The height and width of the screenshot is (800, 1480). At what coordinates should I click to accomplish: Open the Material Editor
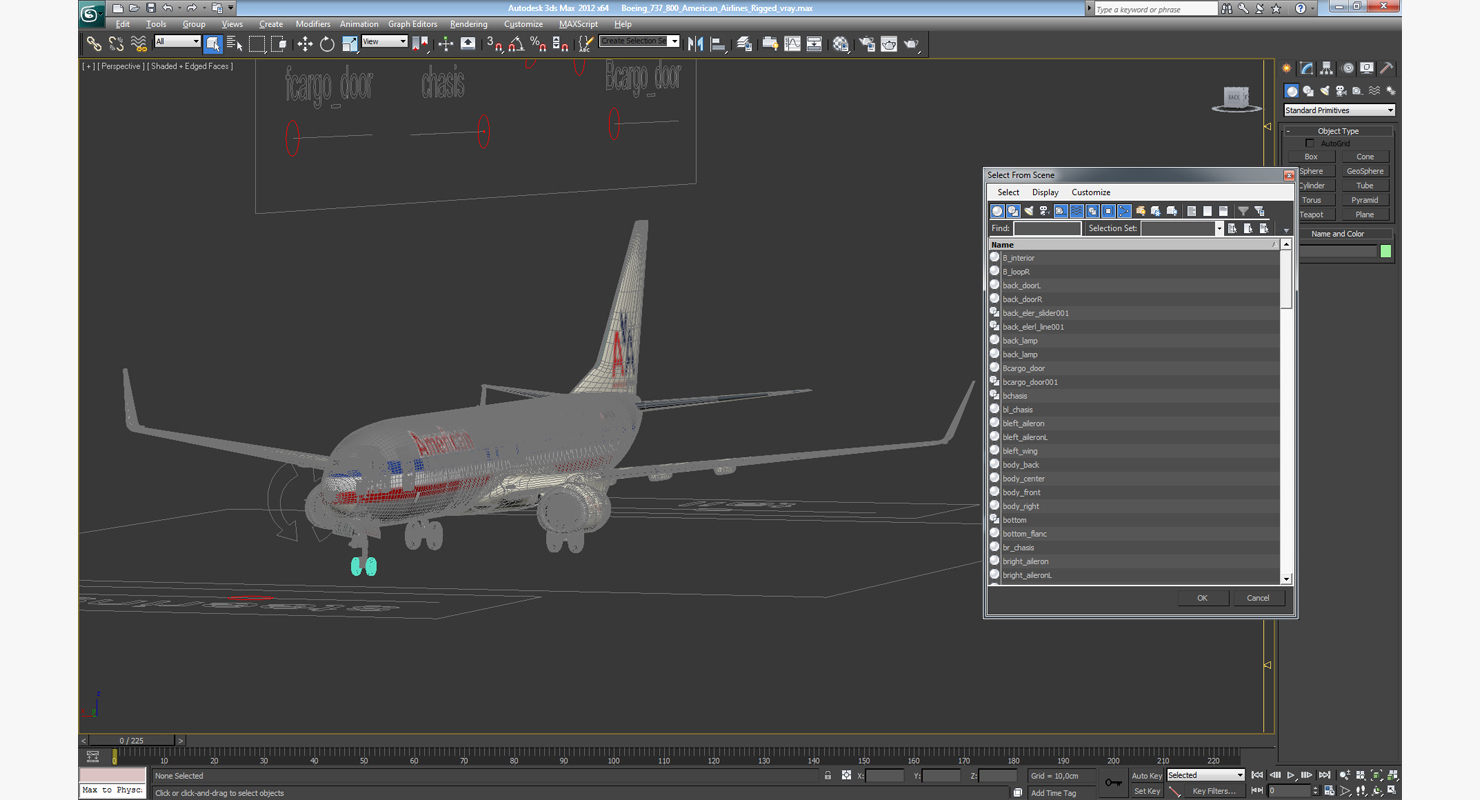pos(841,43)
